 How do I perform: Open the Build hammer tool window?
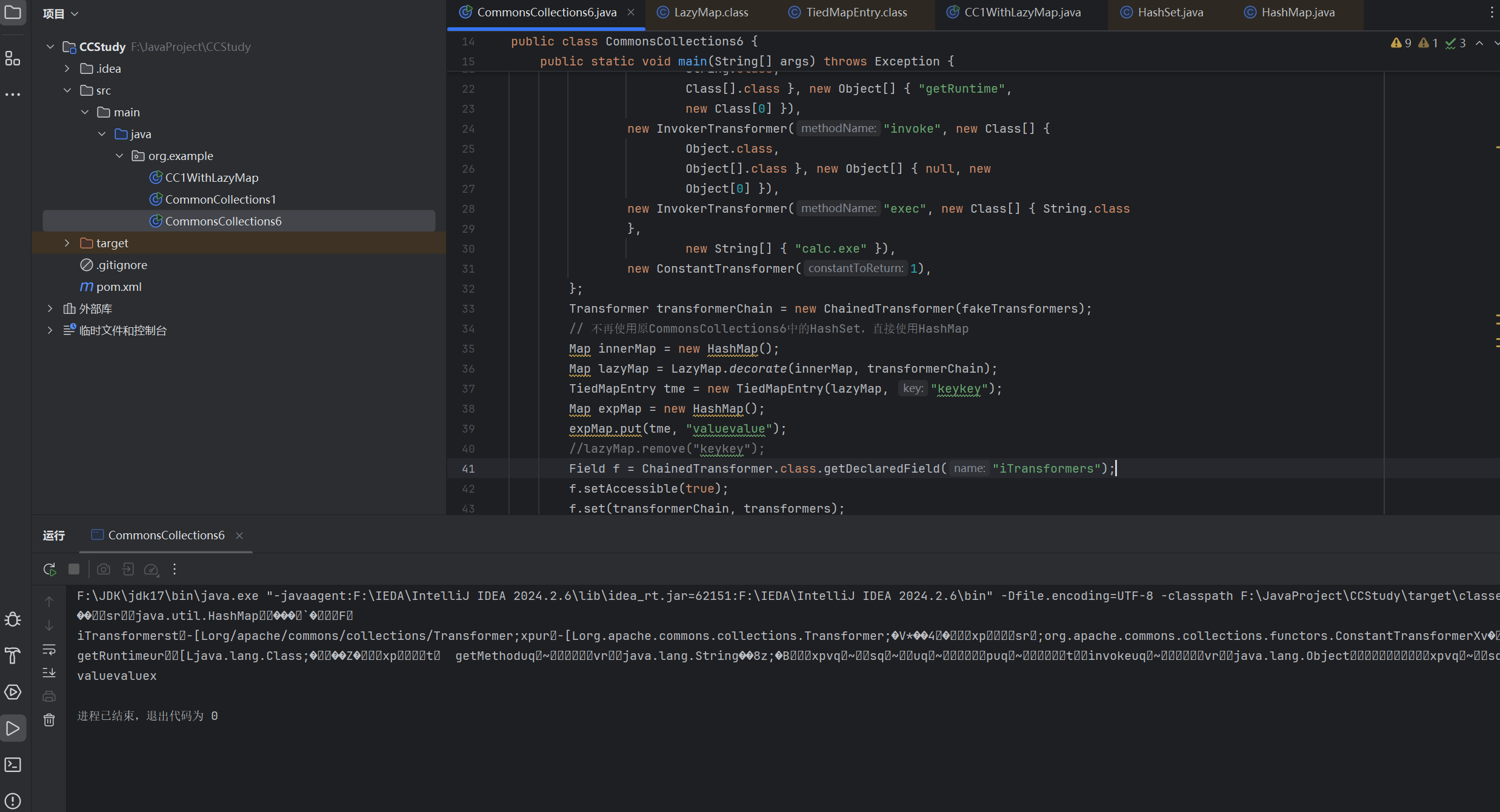[13, 656]
